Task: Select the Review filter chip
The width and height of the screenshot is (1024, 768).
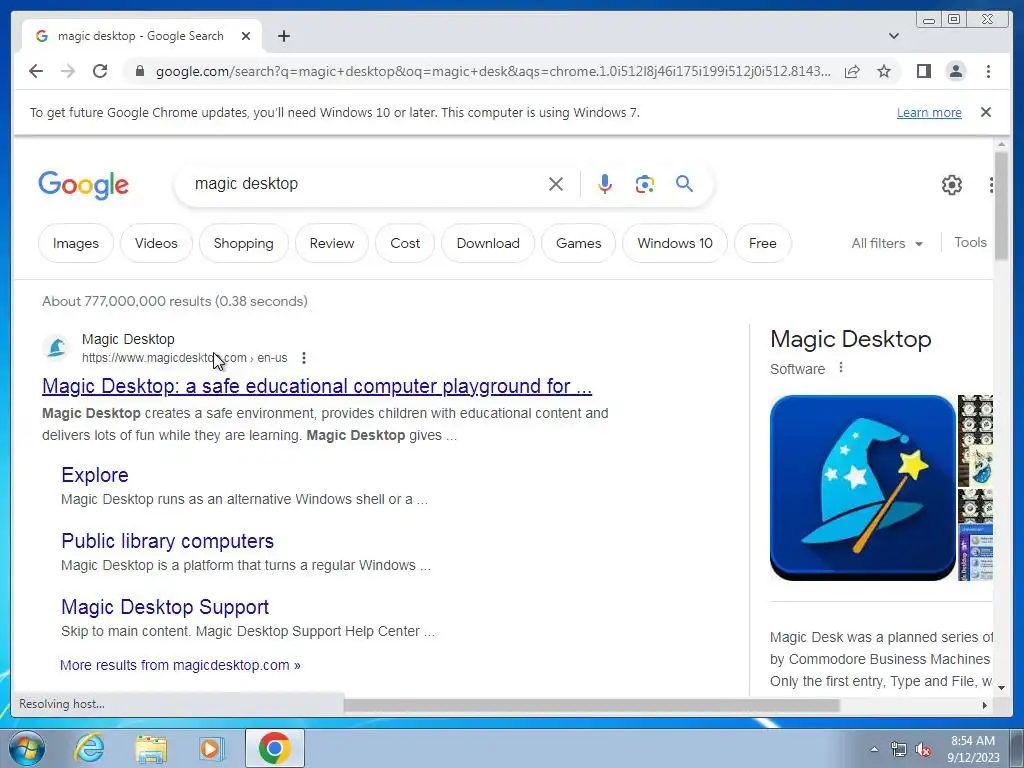Action: [332, 243]
